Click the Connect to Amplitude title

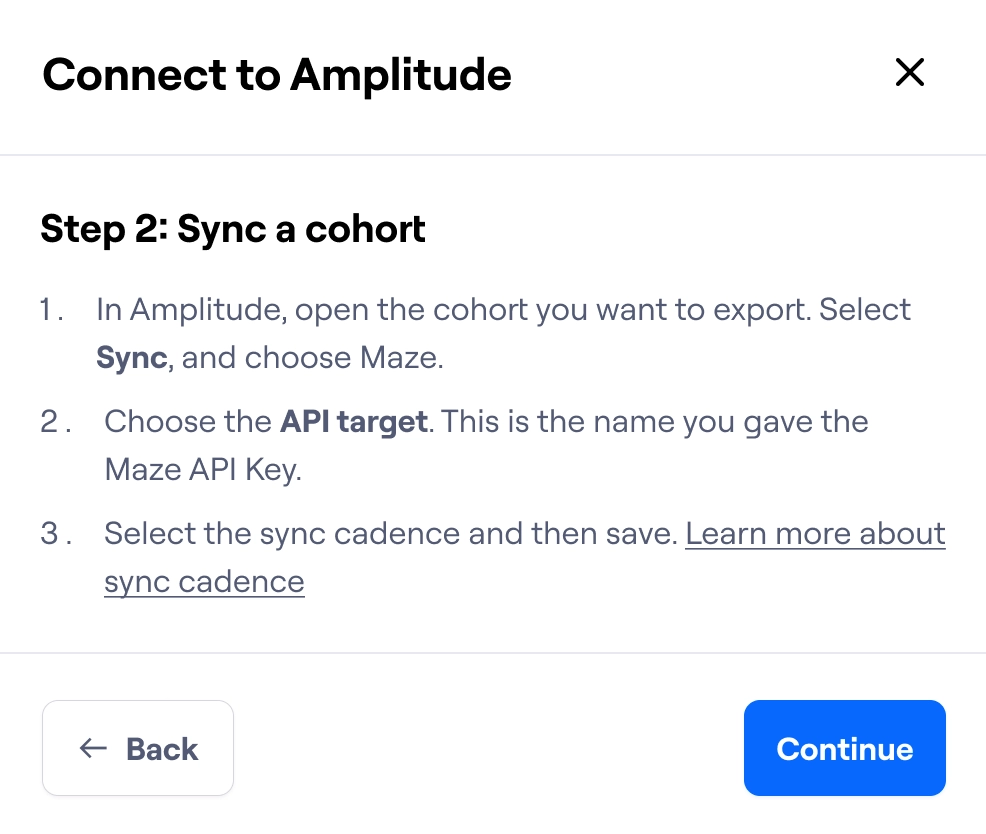(276, 74)
